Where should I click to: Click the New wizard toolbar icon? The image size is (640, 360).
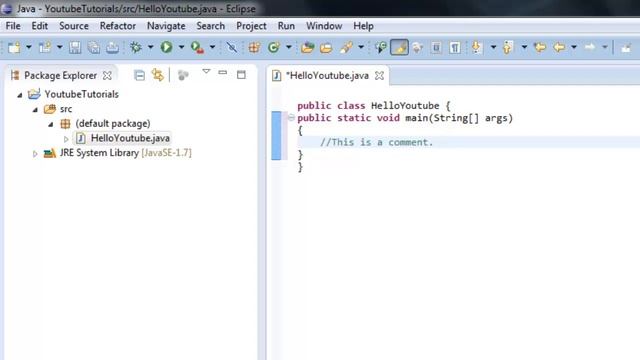tap(14, 48)
